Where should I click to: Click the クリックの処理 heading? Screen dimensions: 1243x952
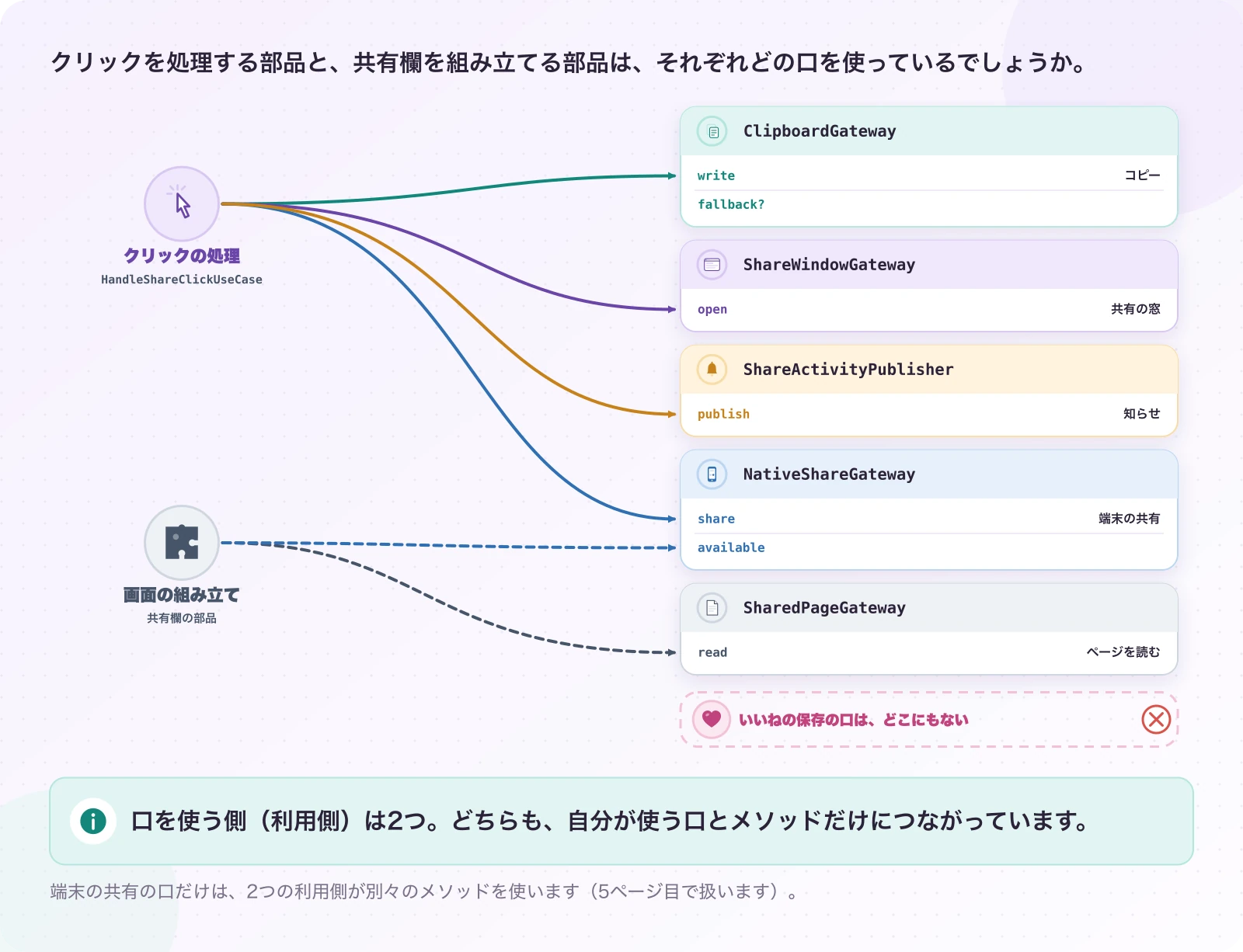pyautogui.click(x=182, y=255)
